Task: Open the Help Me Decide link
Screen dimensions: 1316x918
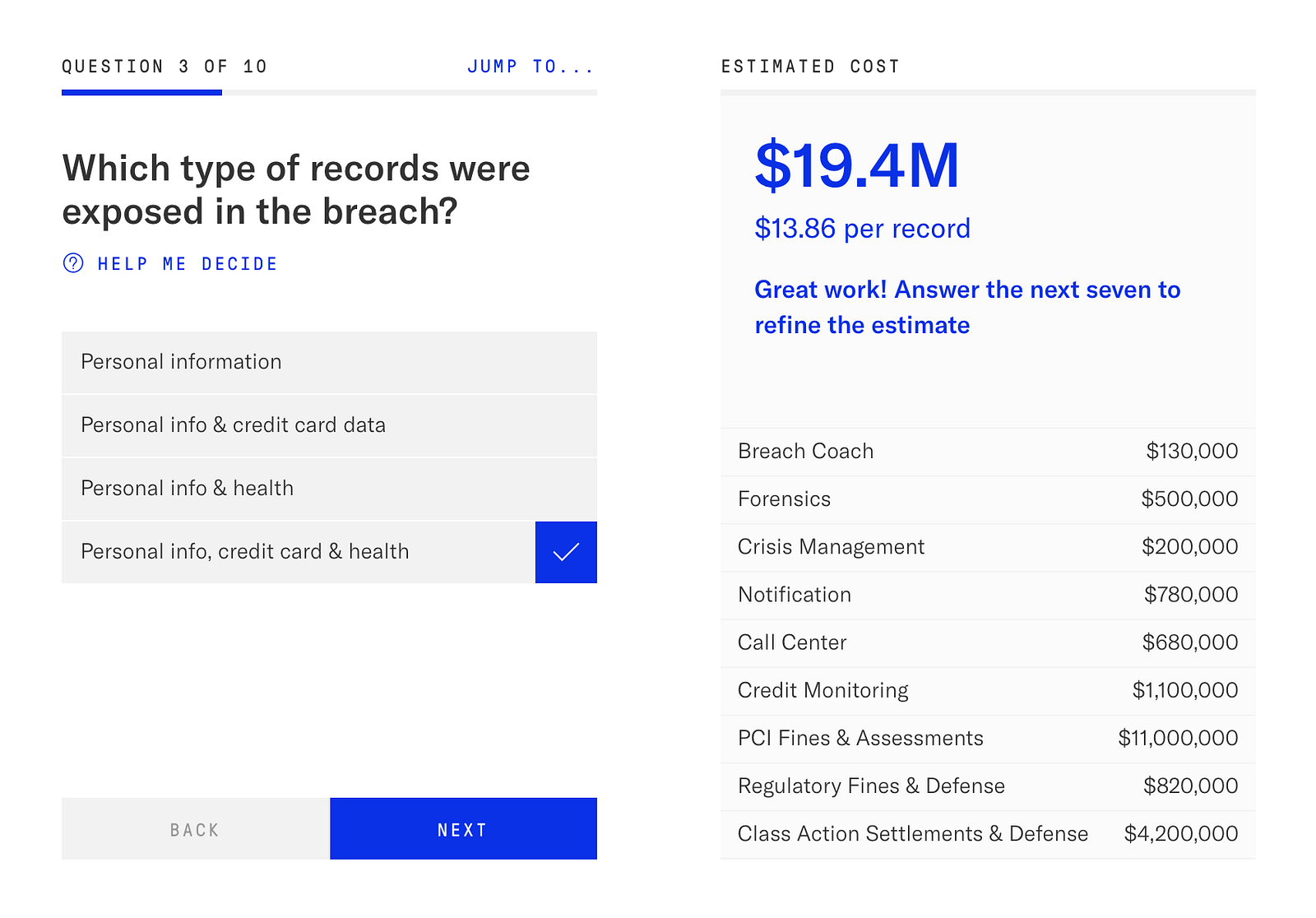Action: pos(188,264)
